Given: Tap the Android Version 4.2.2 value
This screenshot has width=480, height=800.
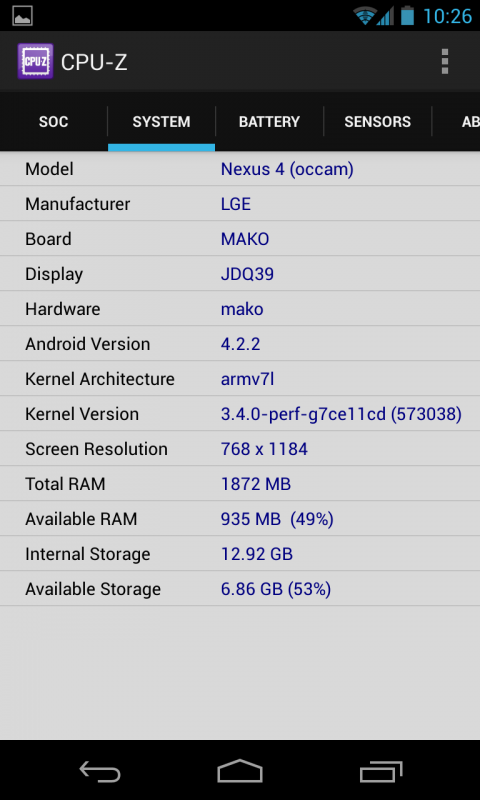Looking at the screenshot, I should [x=240, y=344].
